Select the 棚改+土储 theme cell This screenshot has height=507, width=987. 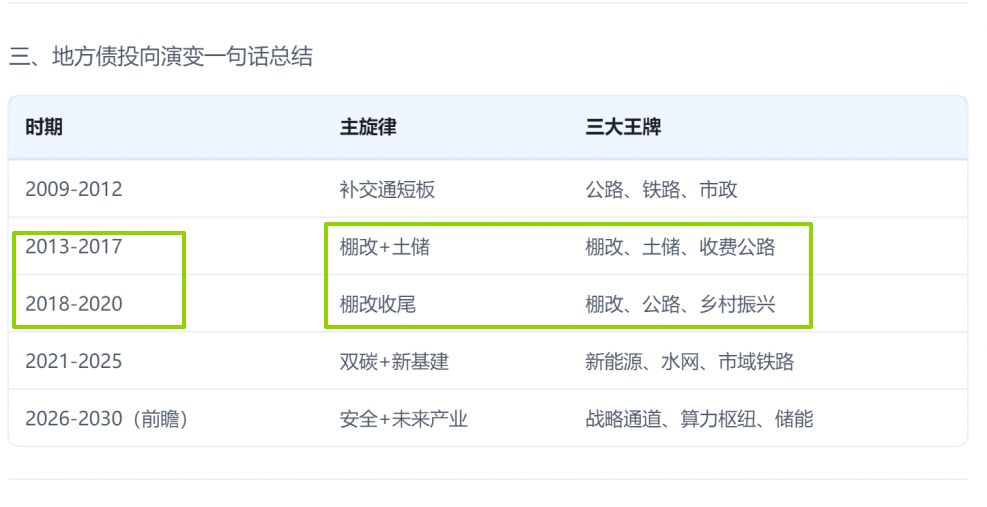[384, 246]
